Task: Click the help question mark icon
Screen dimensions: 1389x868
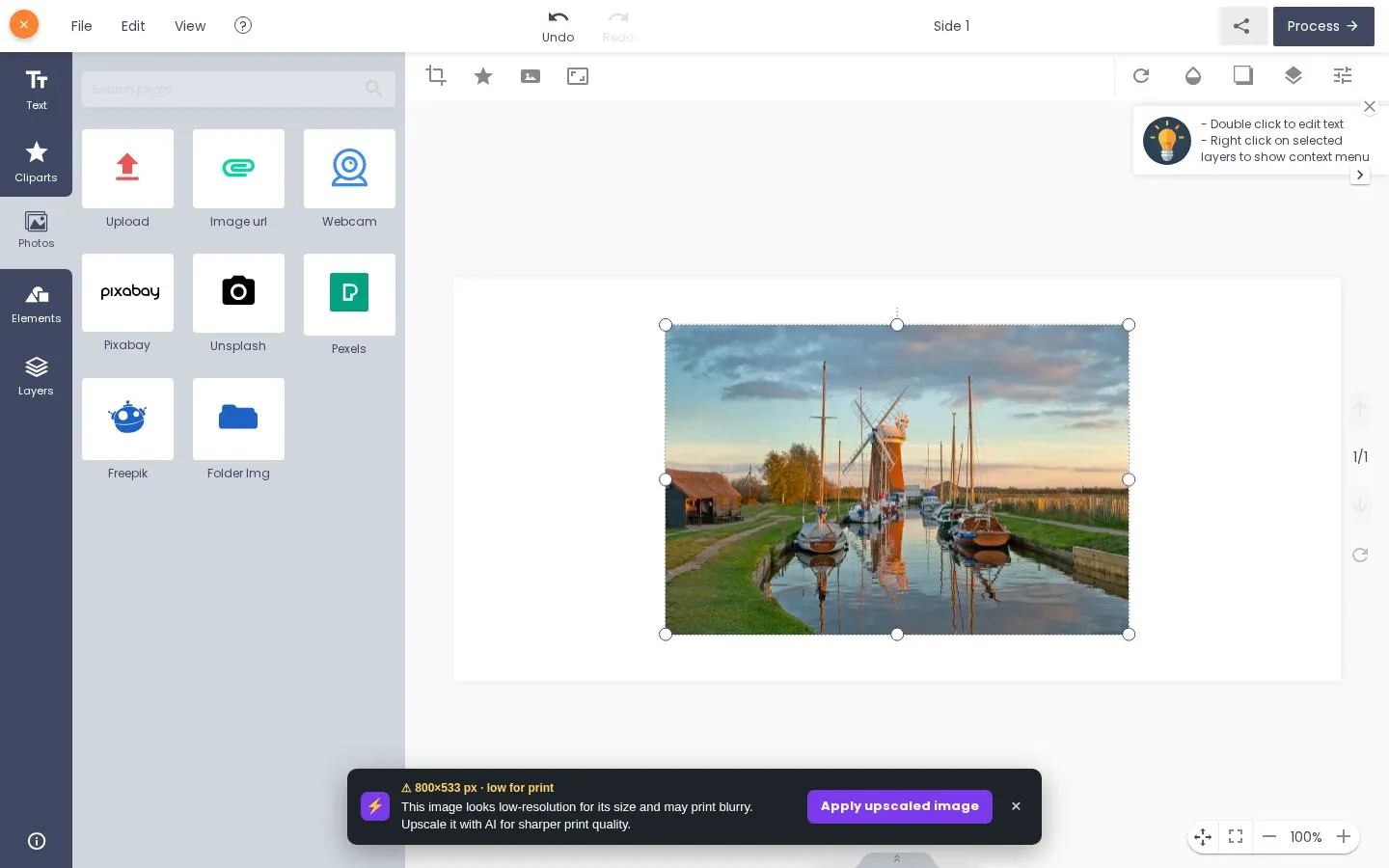Action: (x=243, y=25)
